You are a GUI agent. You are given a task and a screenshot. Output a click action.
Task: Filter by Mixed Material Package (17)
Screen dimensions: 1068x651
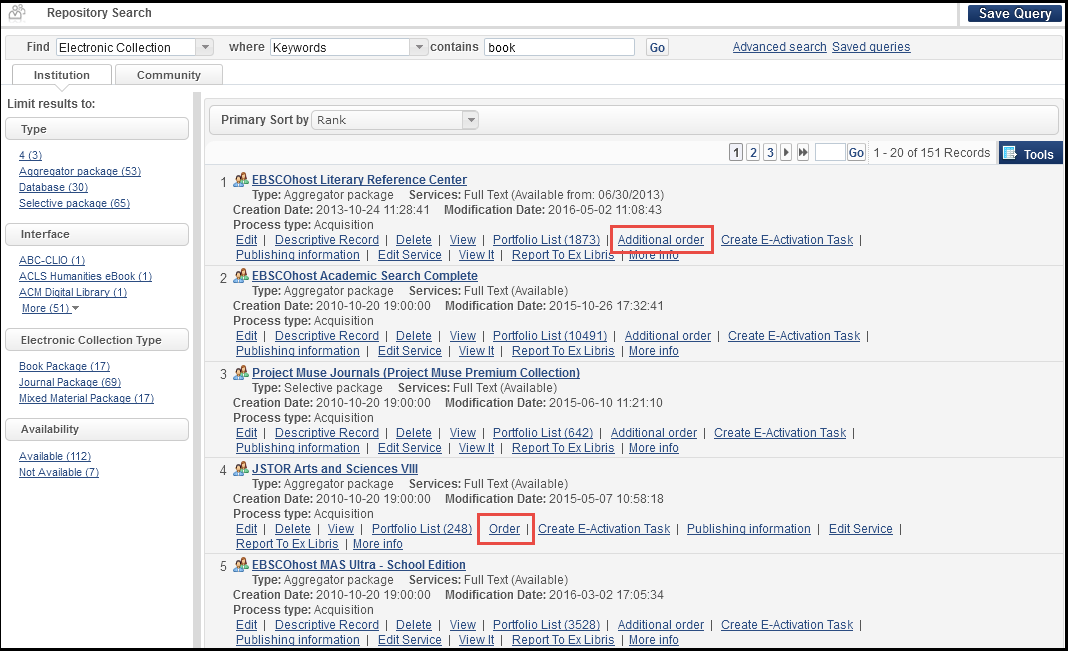(87, 398)
